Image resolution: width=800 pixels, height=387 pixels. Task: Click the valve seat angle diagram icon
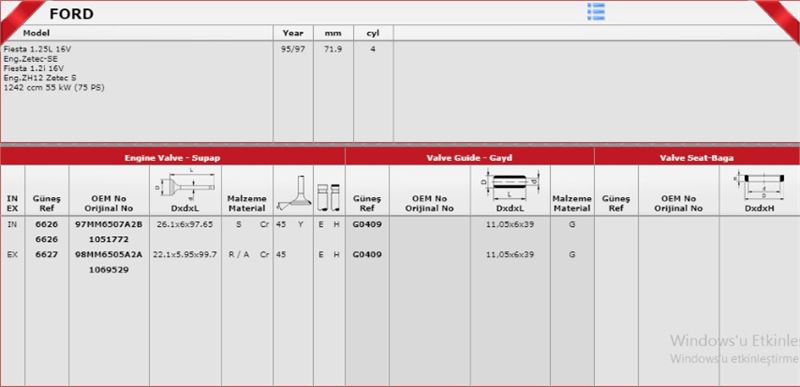pyautogui.click(x=293, y=193)
